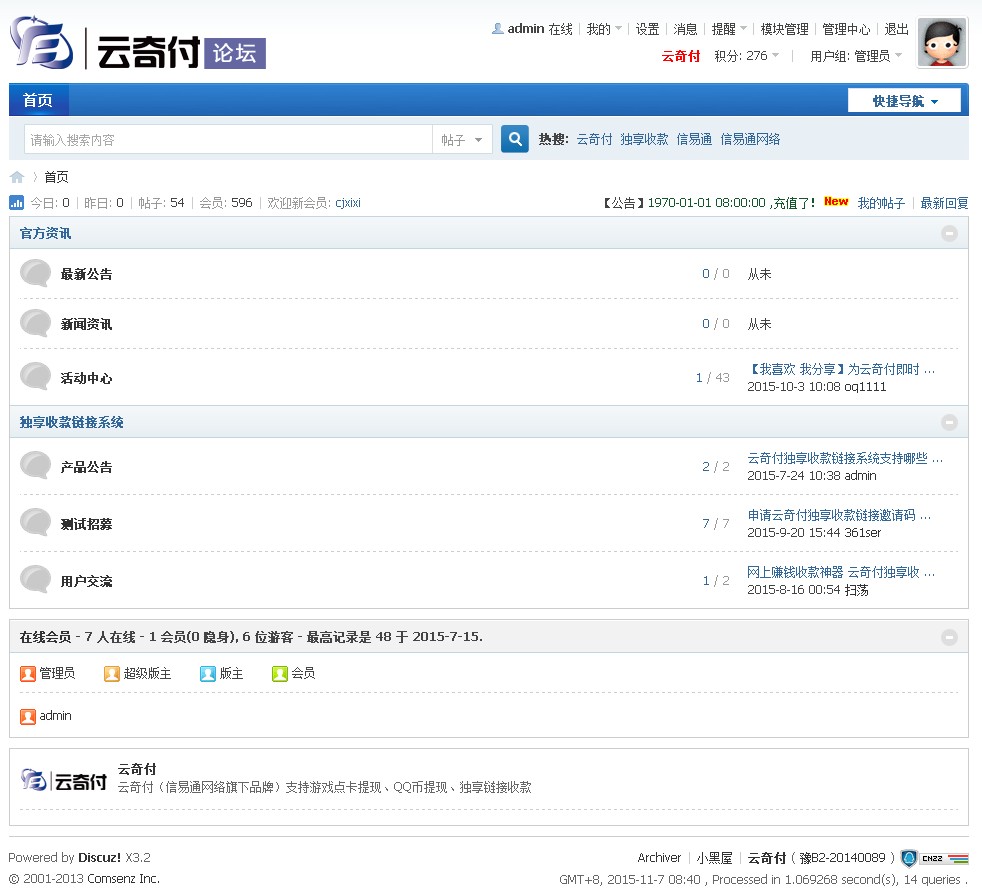Collapse the 在线会员 online members panel
This screenshot has height=894, width=982.
[x=949, y=637]
